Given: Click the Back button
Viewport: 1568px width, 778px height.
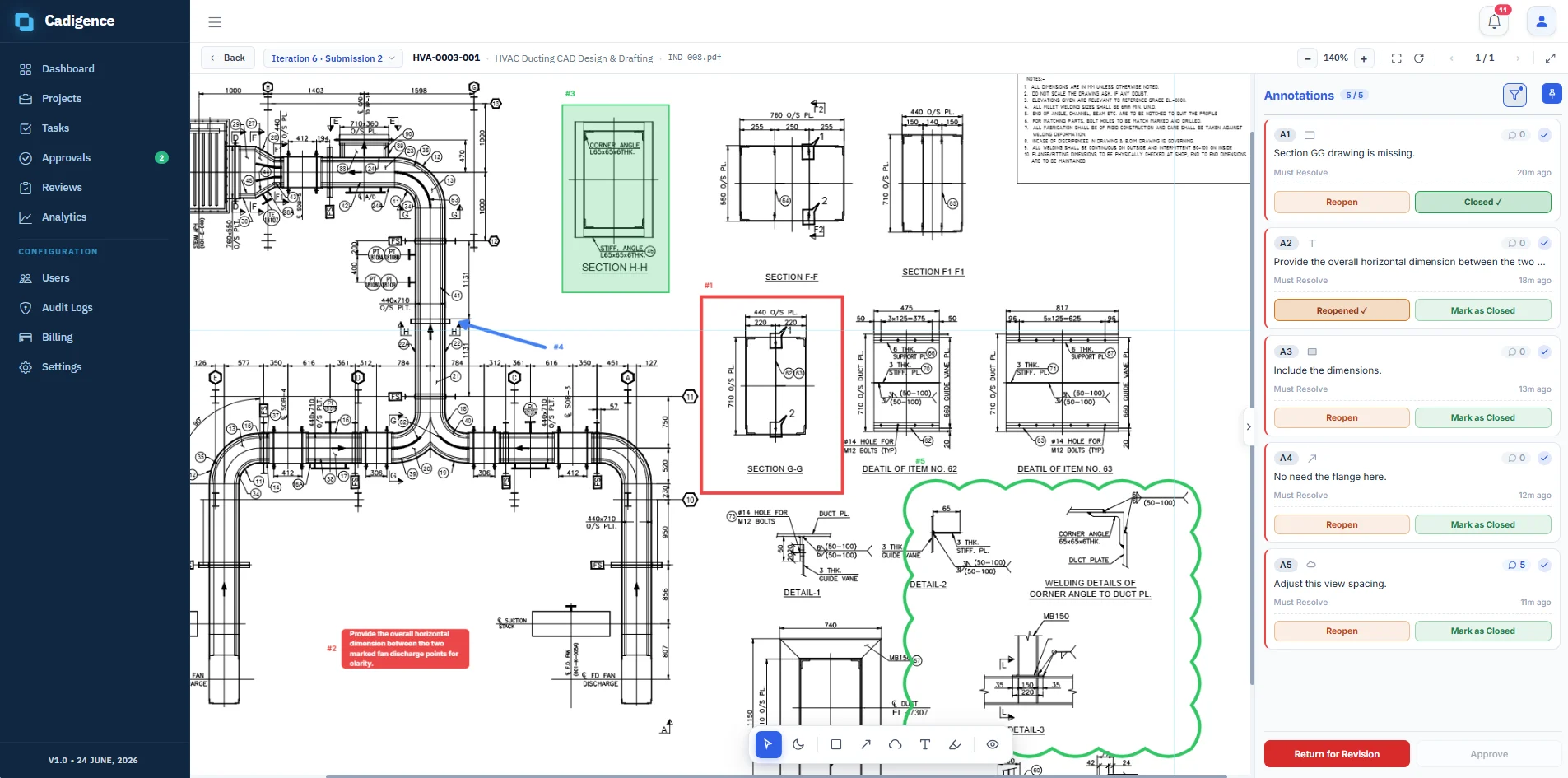Looking at the screenshot, I should point(228,58).
